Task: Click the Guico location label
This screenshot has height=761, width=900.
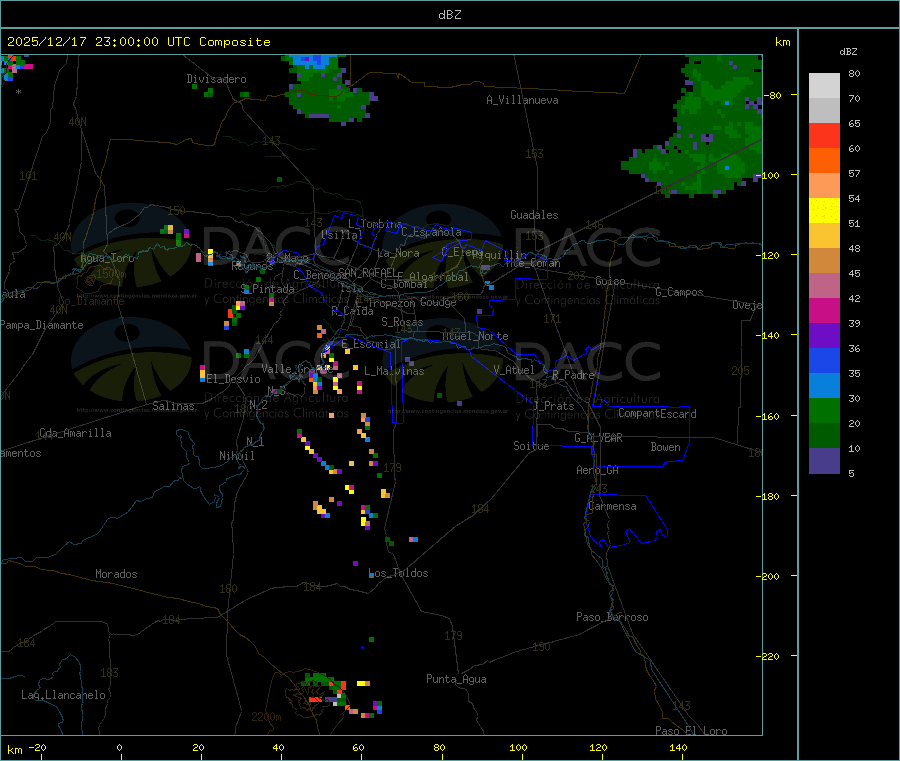Action: tap(610, 281)
